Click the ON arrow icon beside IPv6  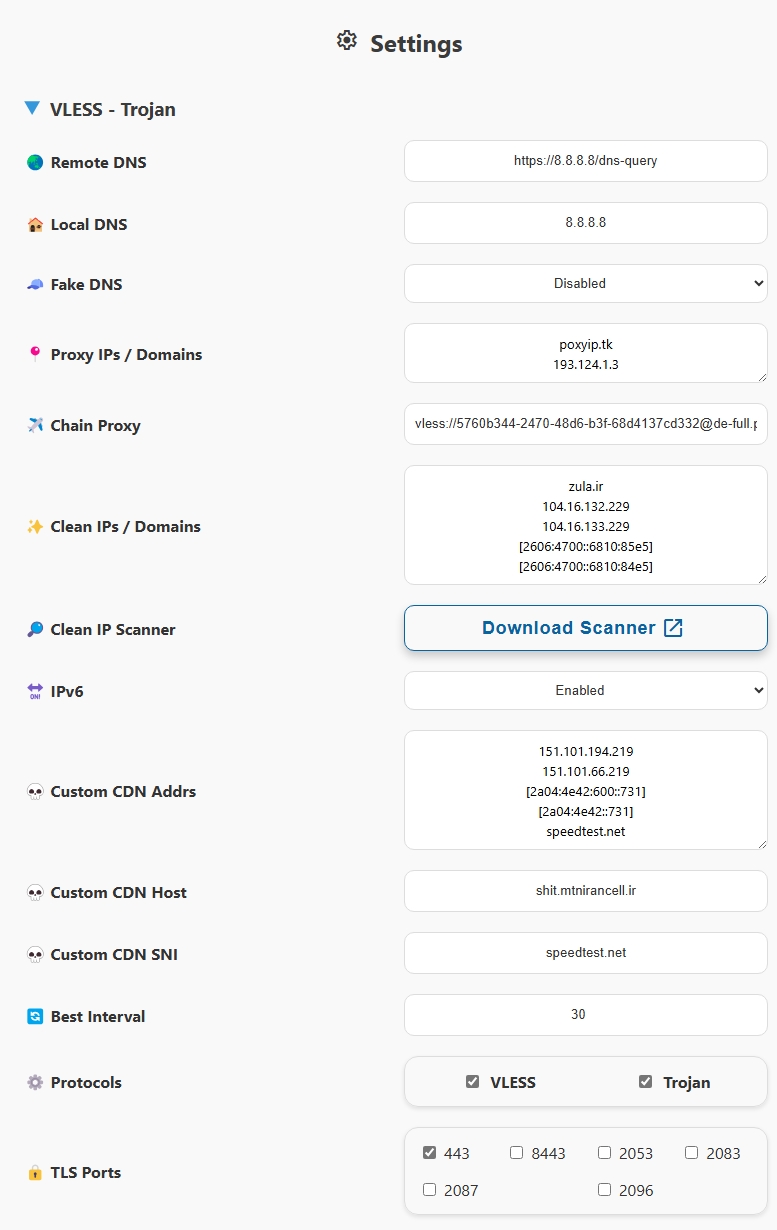click(x=35, y=691)
